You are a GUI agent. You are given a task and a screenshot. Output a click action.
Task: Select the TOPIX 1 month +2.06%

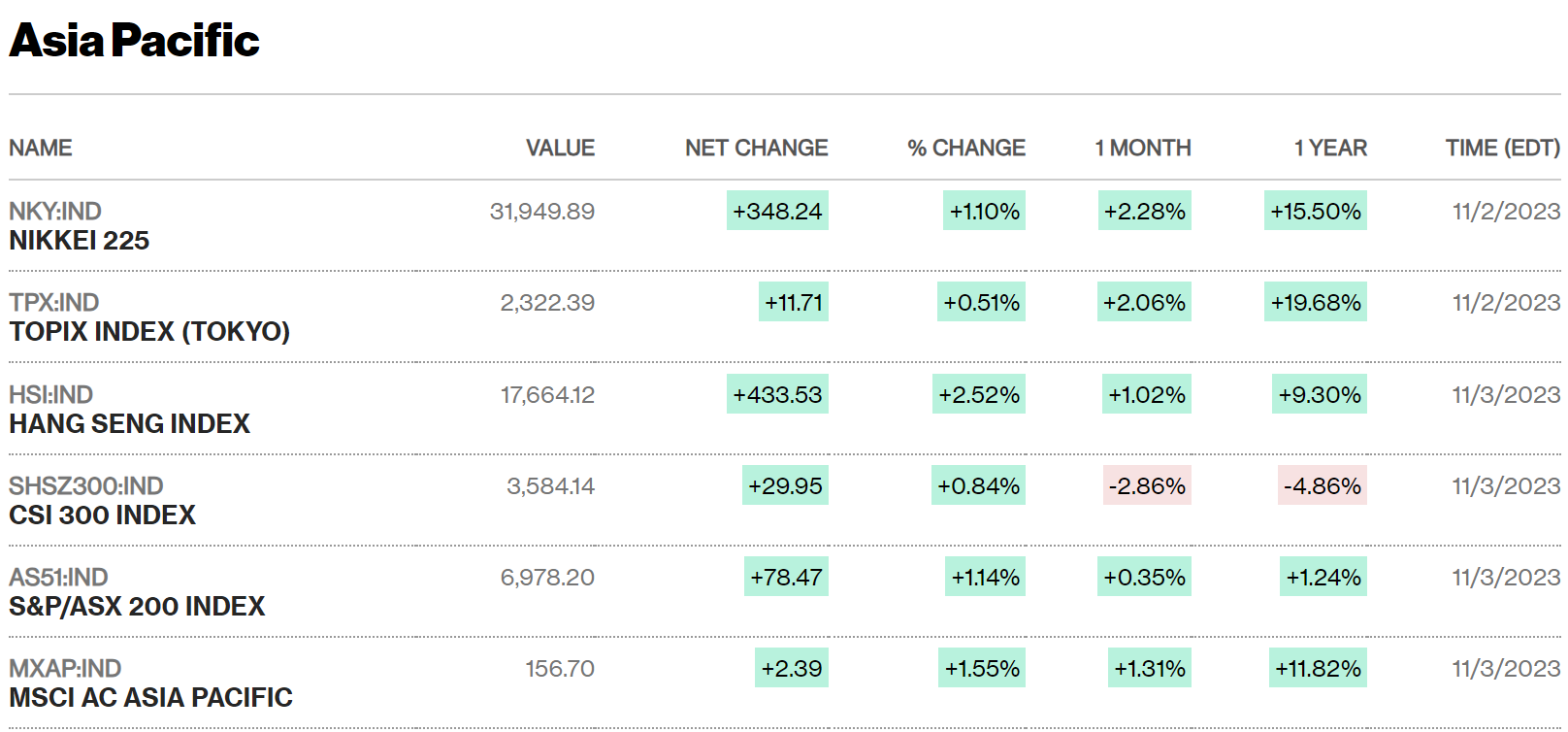(x=1144, y=303)
